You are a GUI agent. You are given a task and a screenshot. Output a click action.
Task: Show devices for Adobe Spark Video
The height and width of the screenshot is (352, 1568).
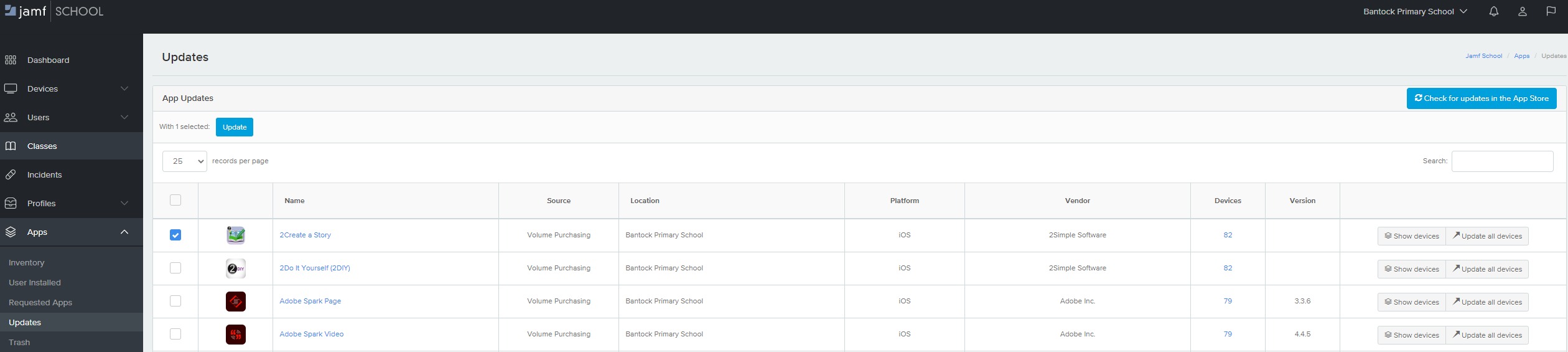[1411, 335]
